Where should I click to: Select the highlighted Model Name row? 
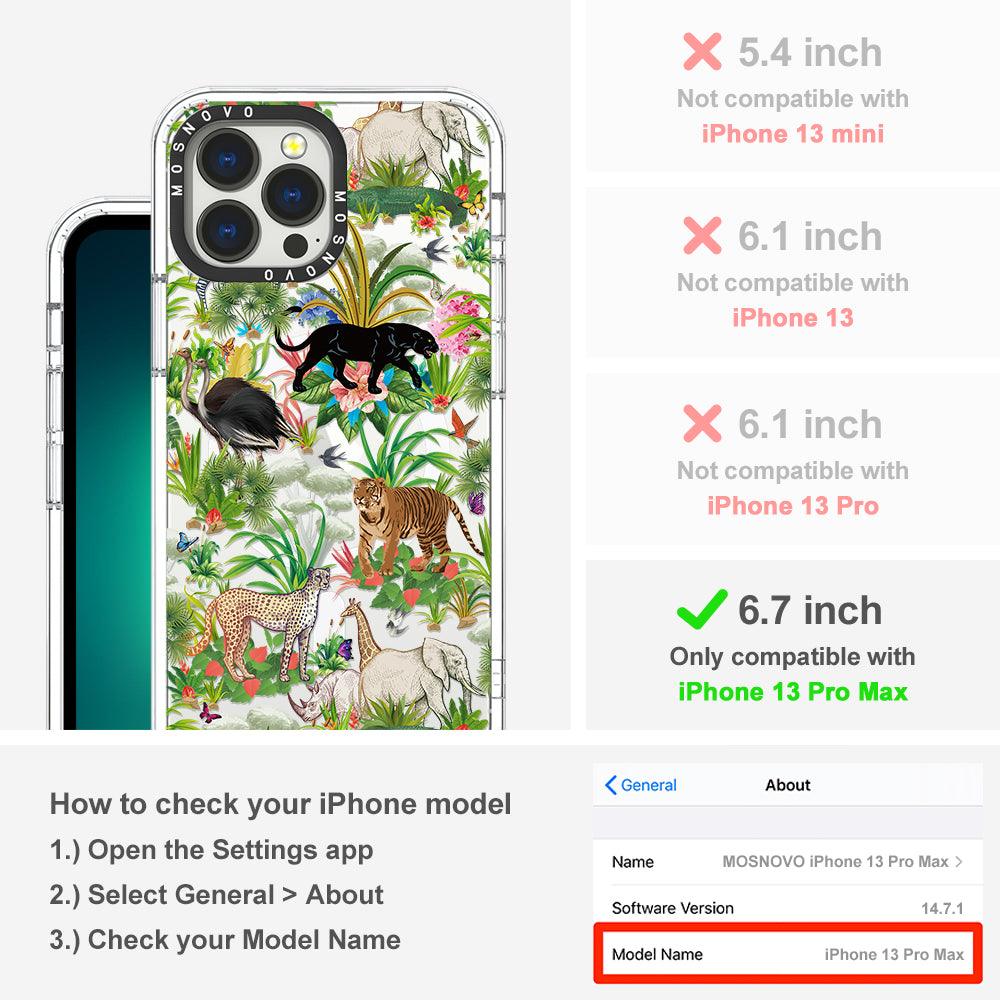pos(788,953)
